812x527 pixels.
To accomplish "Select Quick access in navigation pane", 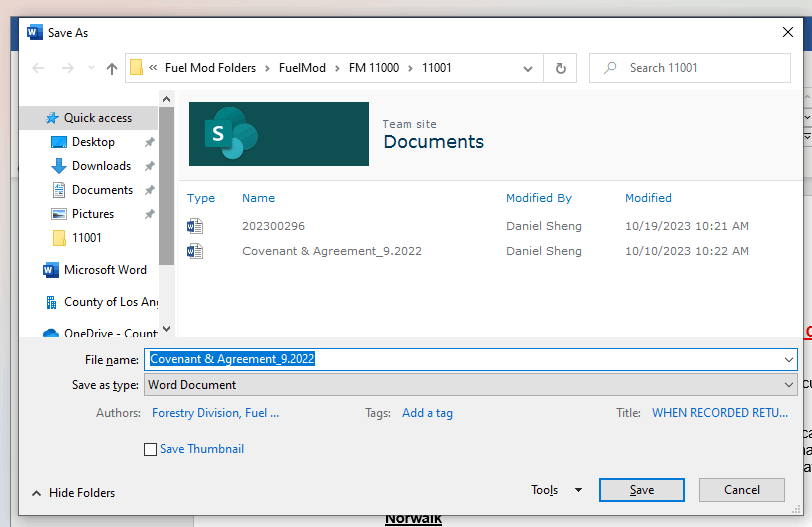I will click(x=89, y=118).
